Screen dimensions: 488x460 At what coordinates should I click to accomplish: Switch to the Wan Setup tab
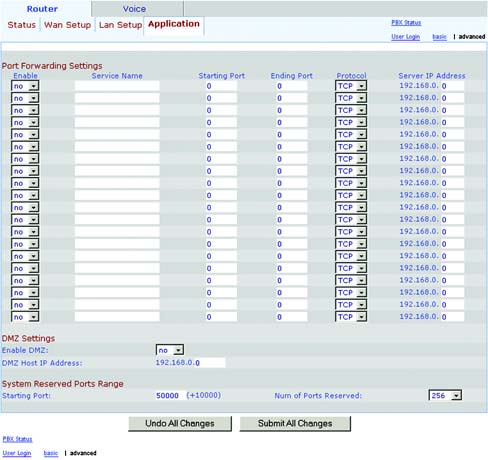(67, 25)
